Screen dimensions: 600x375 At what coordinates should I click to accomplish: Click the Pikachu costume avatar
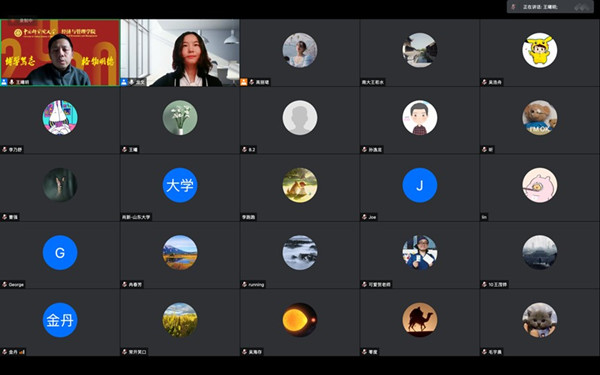540,50
